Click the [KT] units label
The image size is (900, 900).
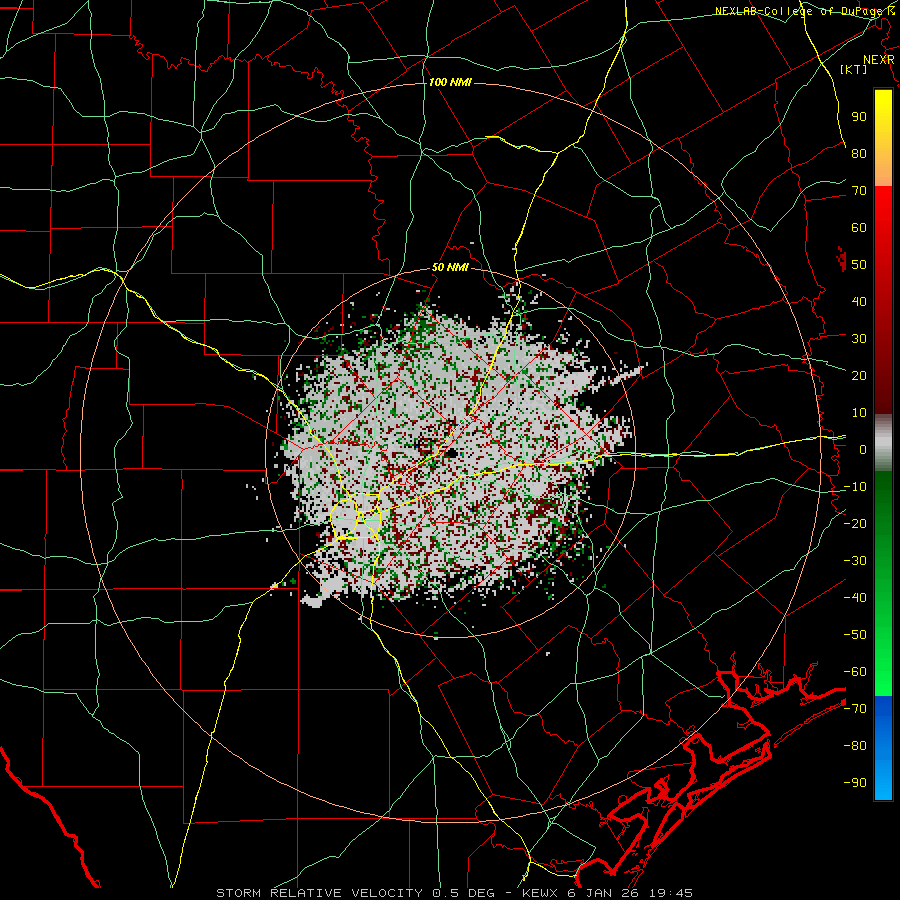point(854,69)
